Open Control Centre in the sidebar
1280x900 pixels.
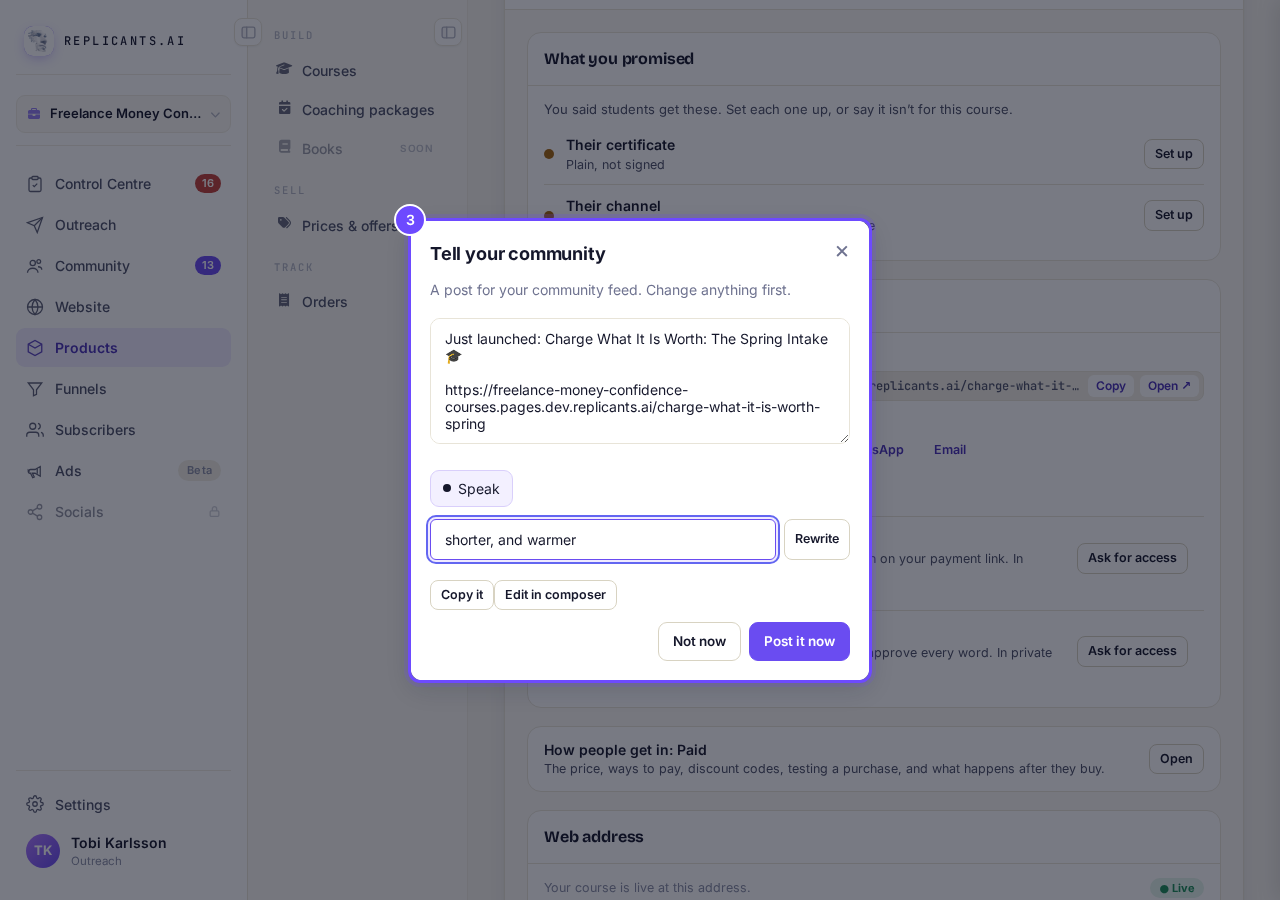click(123, 184)
